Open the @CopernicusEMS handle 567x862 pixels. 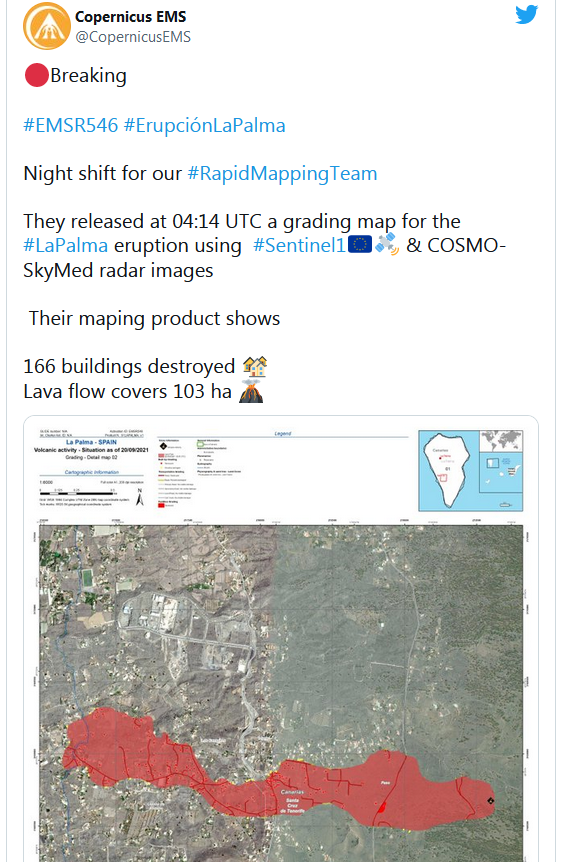(133, 37)
